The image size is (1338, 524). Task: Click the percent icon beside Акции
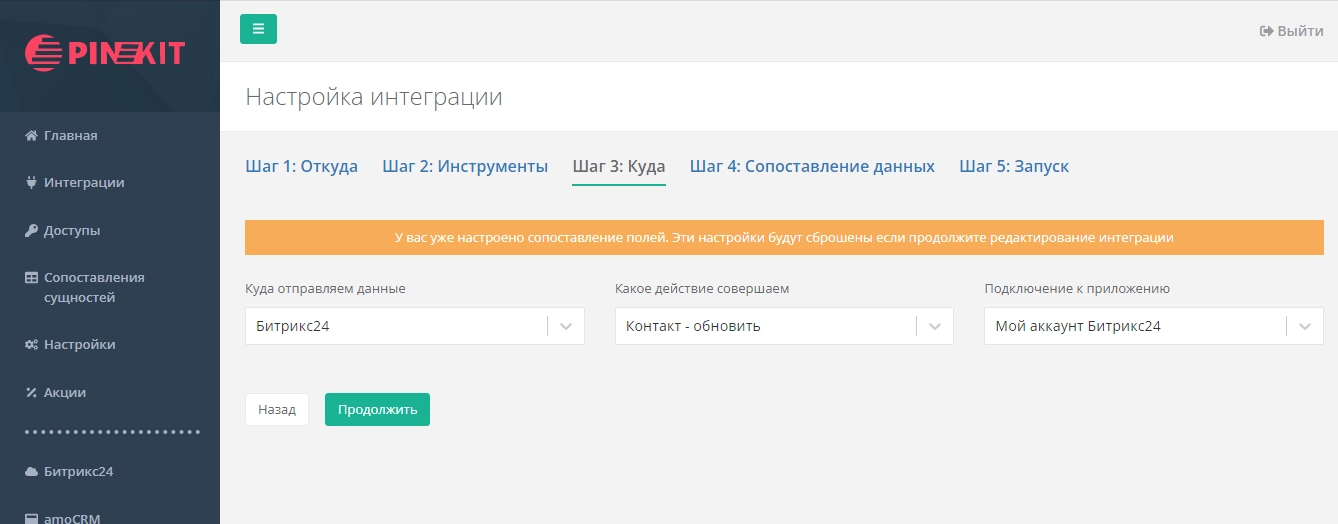(x=31, y=393)
